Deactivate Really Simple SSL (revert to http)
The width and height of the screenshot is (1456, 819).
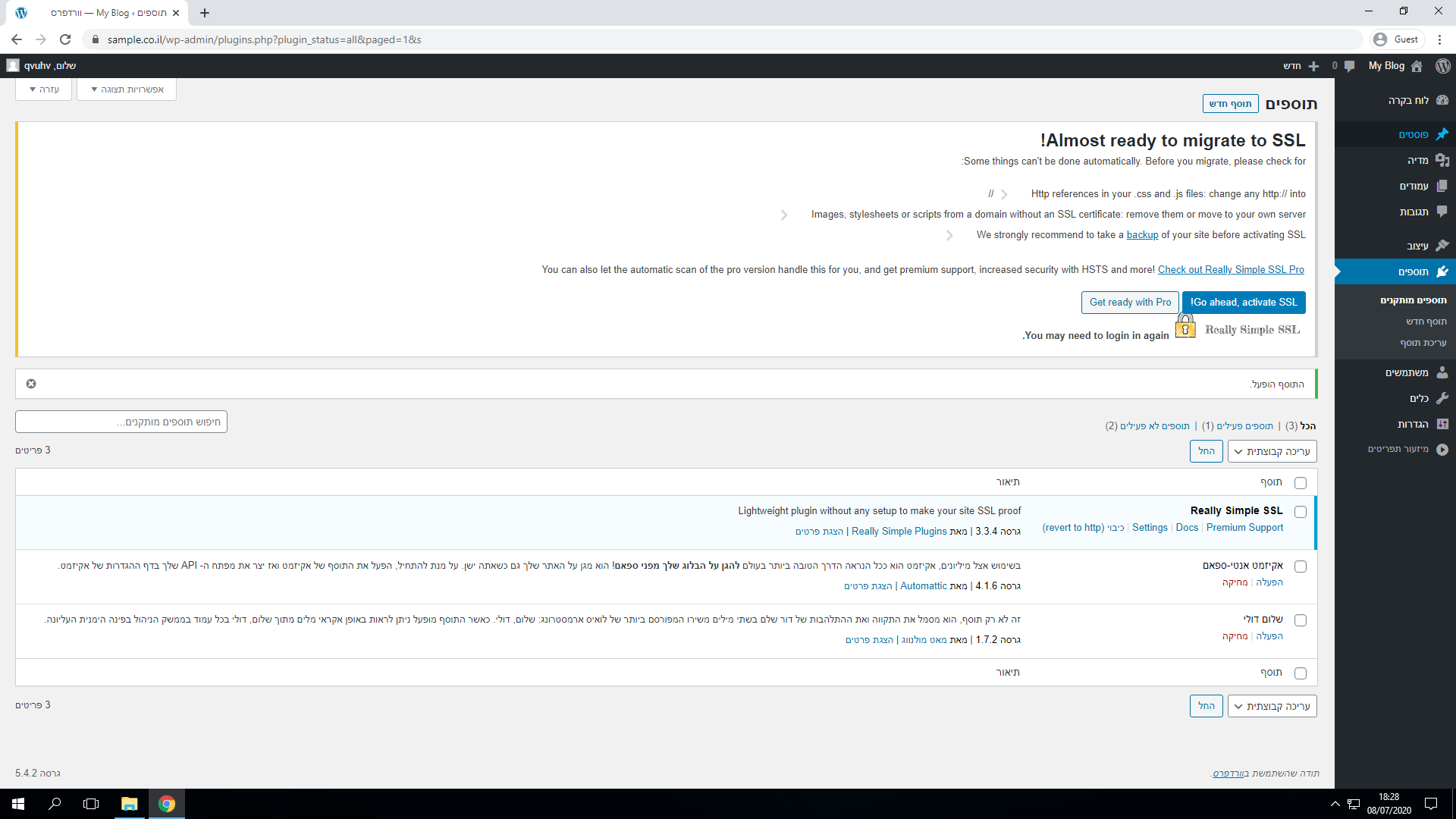pyautogui.click(x=1083, y=528)
